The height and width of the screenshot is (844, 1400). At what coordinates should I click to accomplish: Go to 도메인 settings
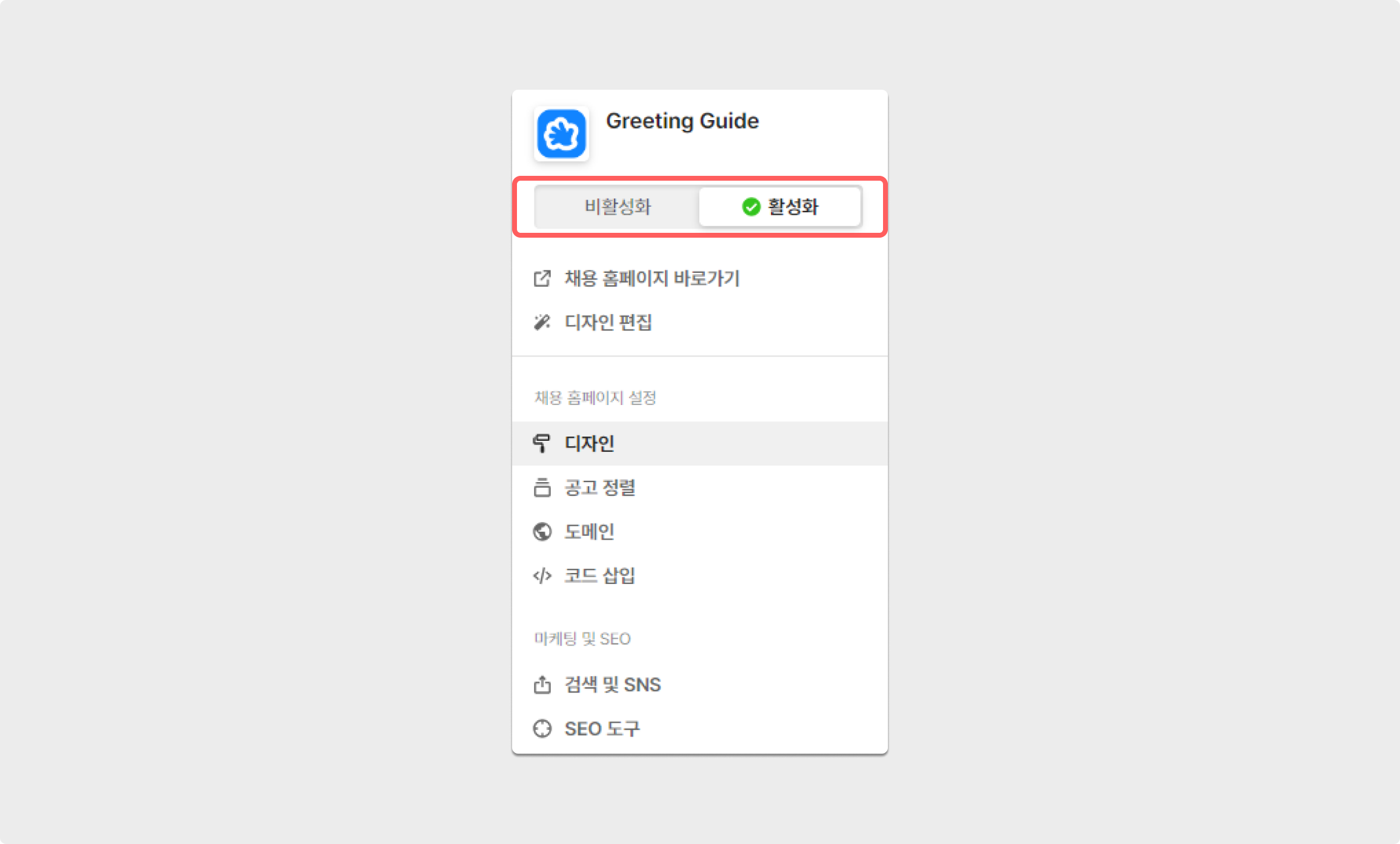tap(590, 532)
